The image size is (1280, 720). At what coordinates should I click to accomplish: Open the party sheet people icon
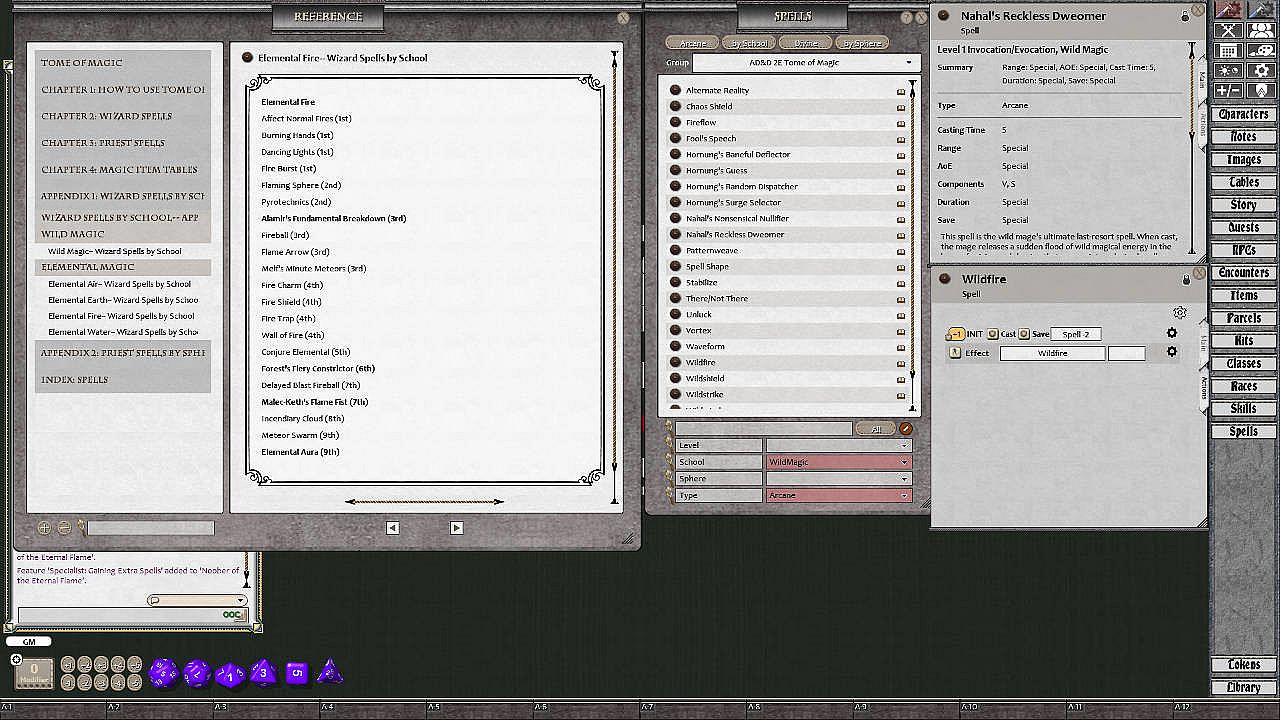coord(1261,30)
